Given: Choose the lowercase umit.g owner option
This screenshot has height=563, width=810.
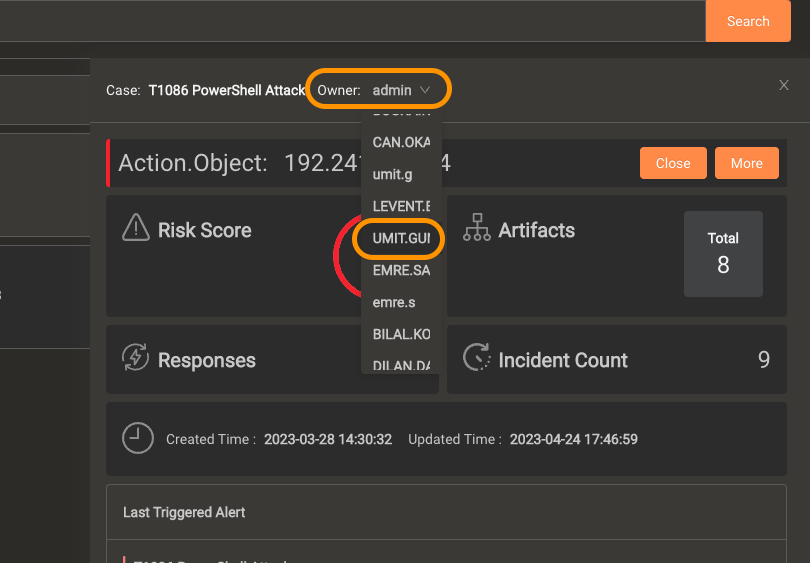Looking at the screenshot, I should coord(401,175).
